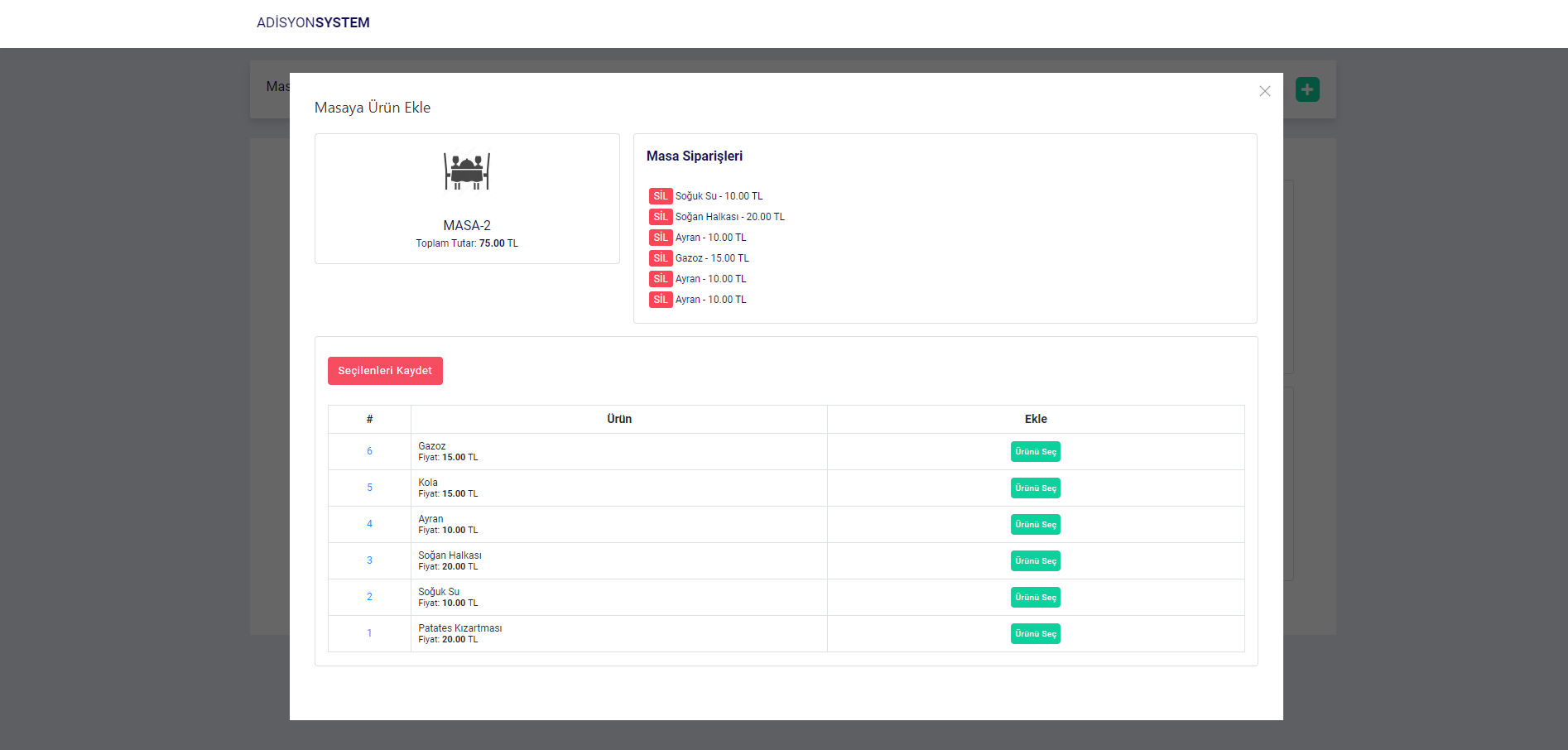Viewport: 1568px width, 750px height.
Task: Click the green plus add button
Action: [1307, 89]
